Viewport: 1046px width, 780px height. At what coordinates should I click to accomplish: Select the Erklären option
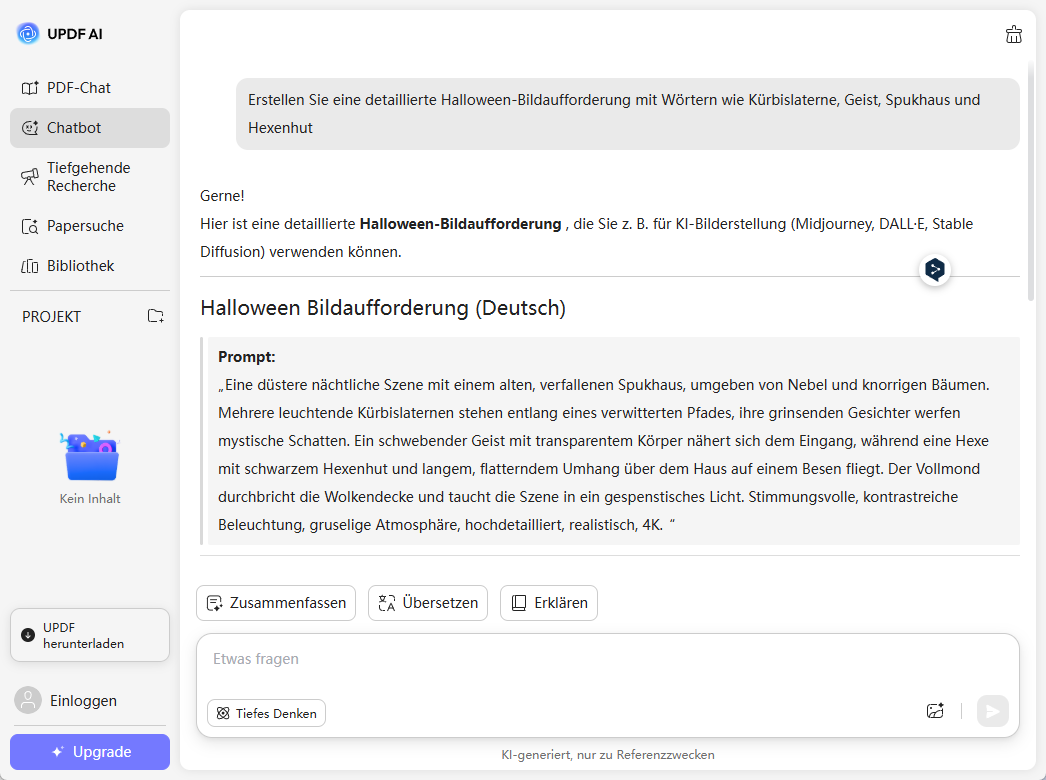548,603
